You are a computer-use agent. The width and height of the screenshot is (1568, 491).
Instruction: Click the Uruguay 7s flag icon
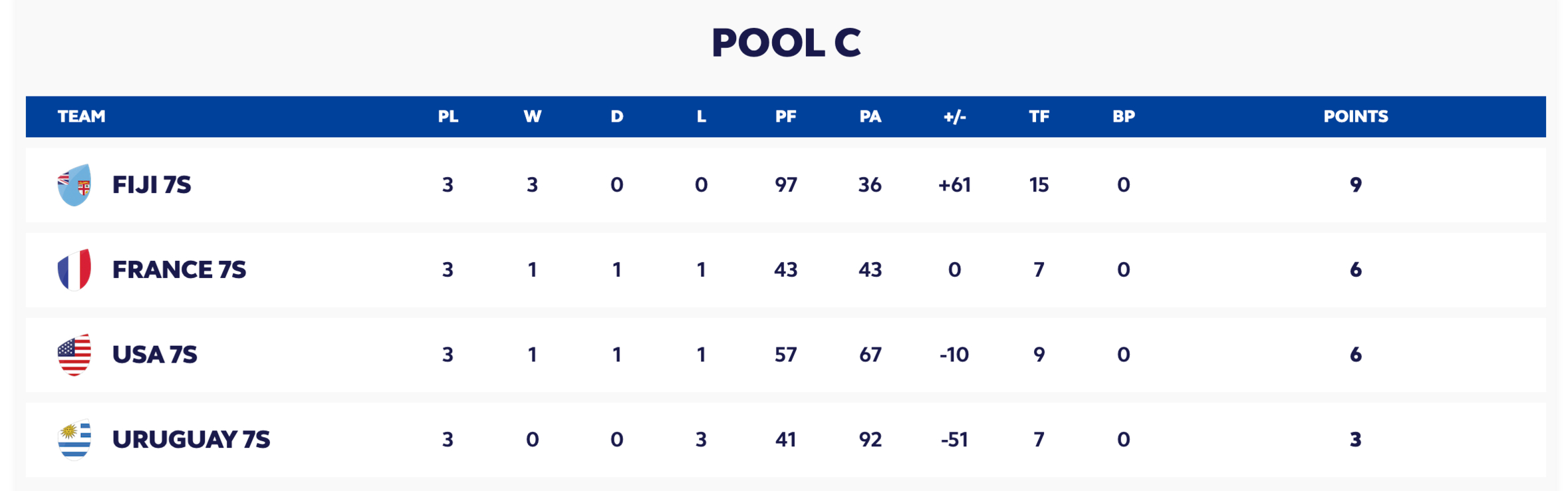click(x=74, y=440)
